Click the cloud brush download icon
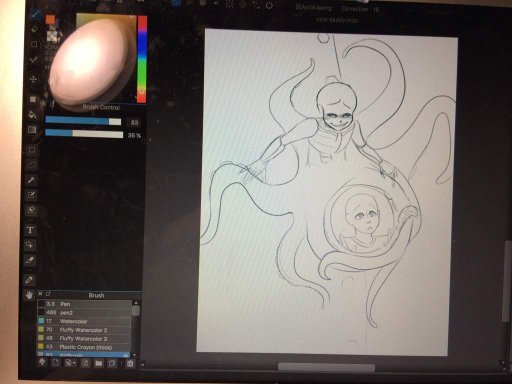 tap(42, 363)
